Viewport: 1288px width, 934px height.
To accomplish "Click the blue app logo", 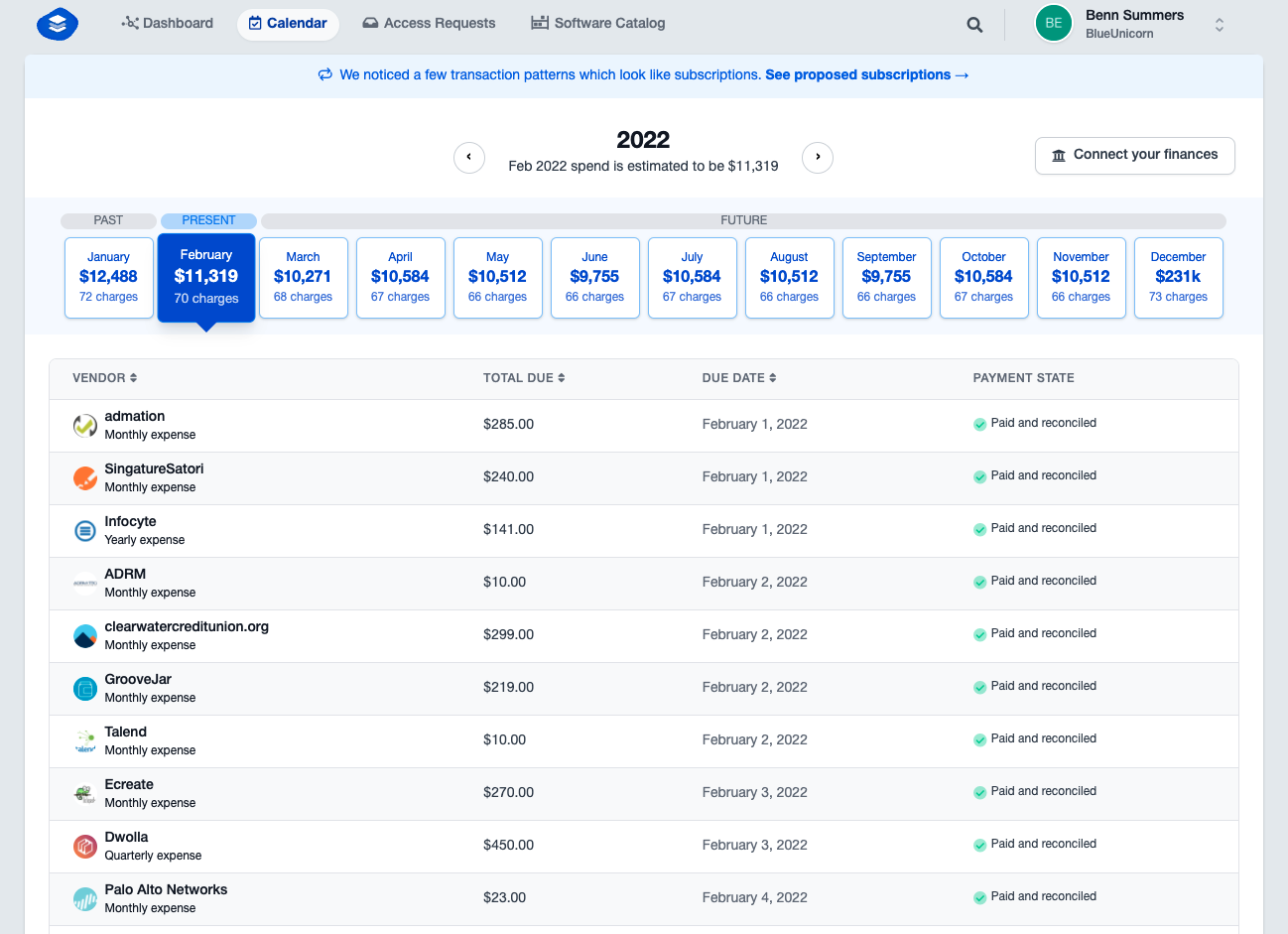I will pyautogui.click(x=58, y=23).
